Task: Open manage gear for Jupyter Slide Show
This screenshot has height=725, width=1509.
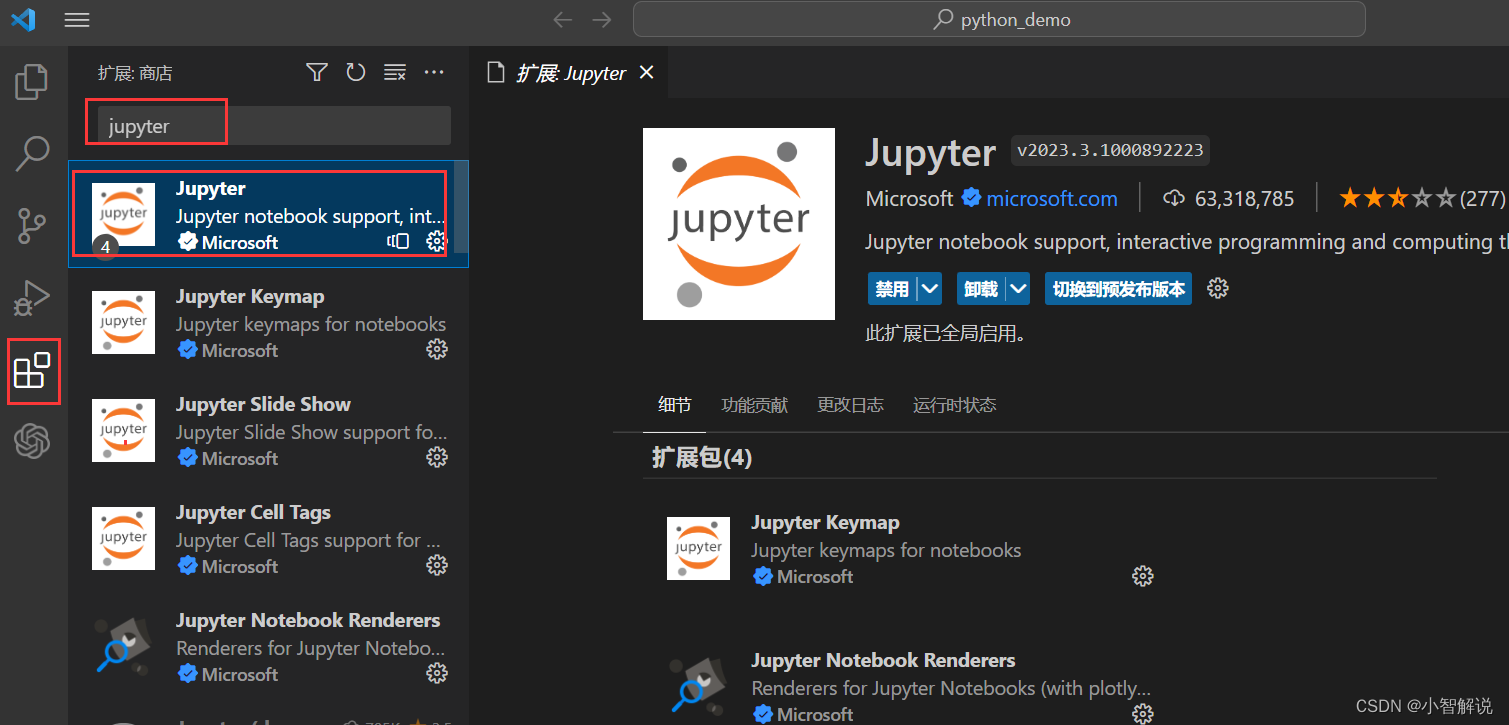Action: (x=437, y=457)
